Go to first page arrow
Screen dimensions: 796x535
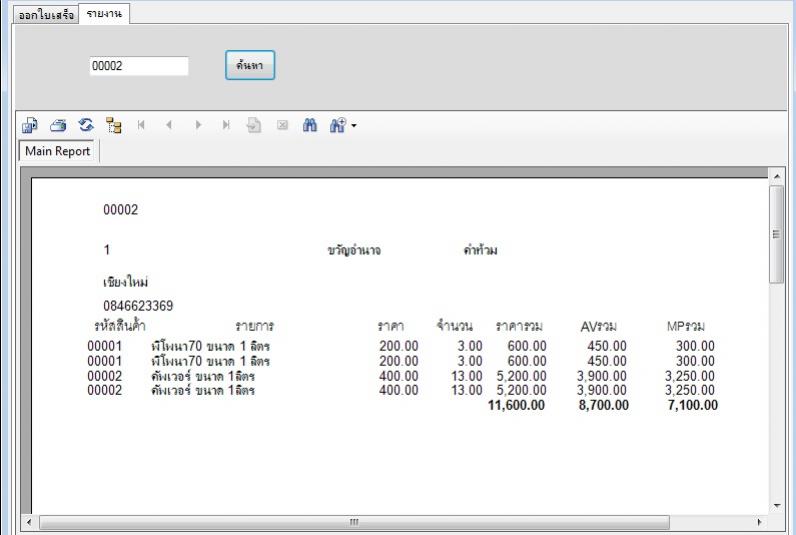click(141, 125)
